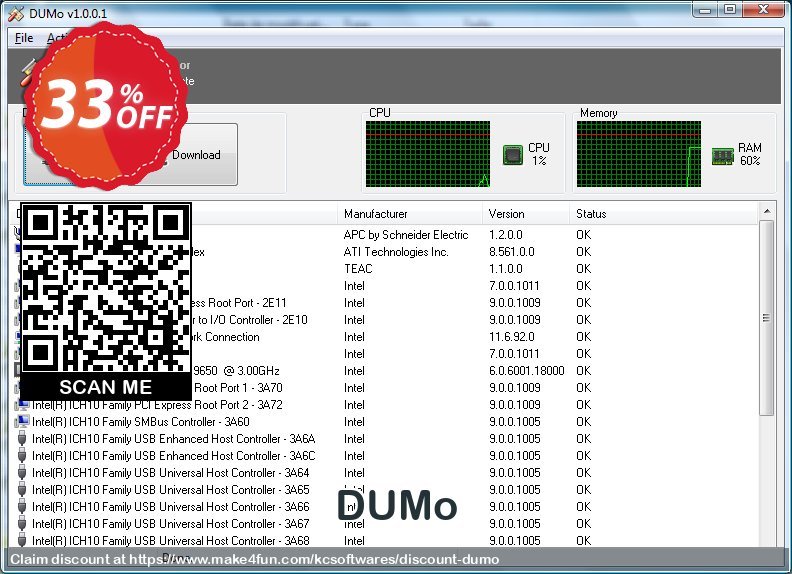Minimize the DUMo window

pyautogui.click(x=706, y=10)
